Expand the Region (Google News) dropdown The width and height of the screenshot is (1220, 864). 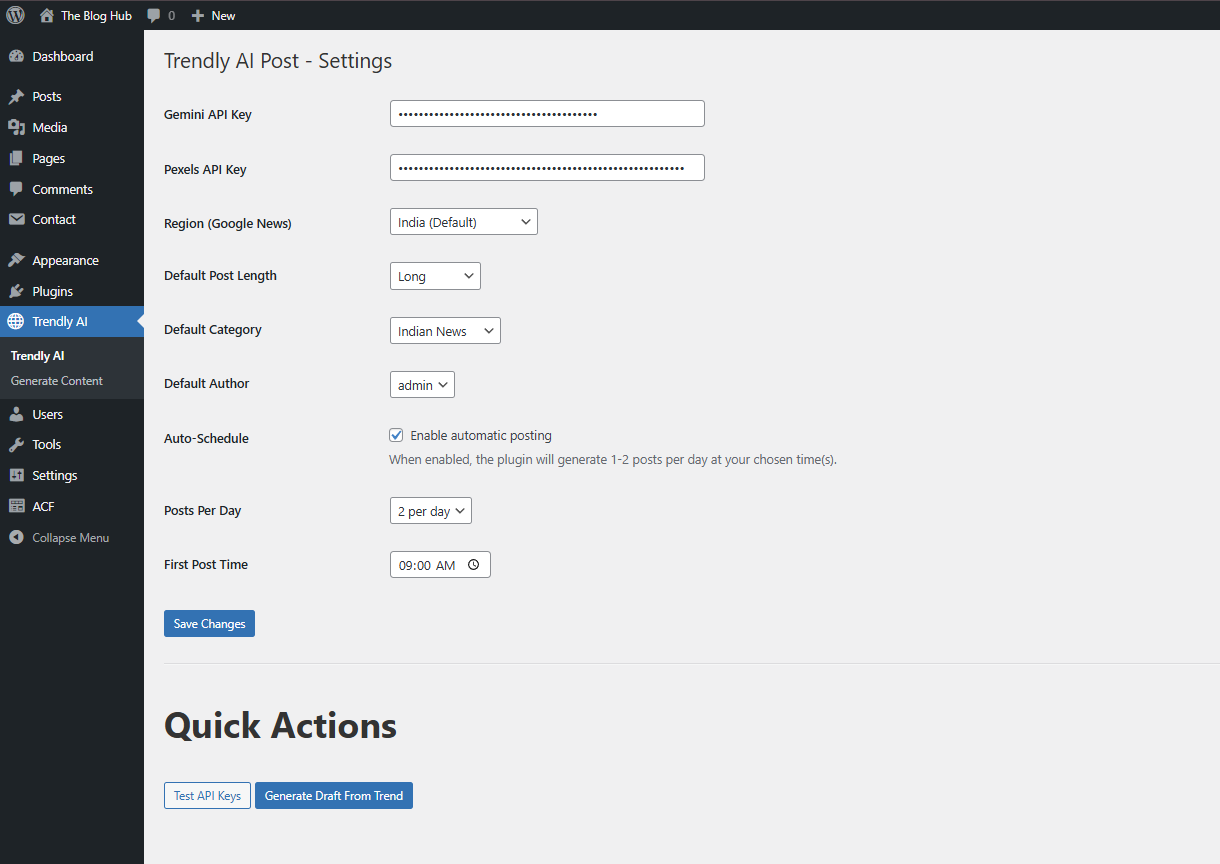(463, 222)
